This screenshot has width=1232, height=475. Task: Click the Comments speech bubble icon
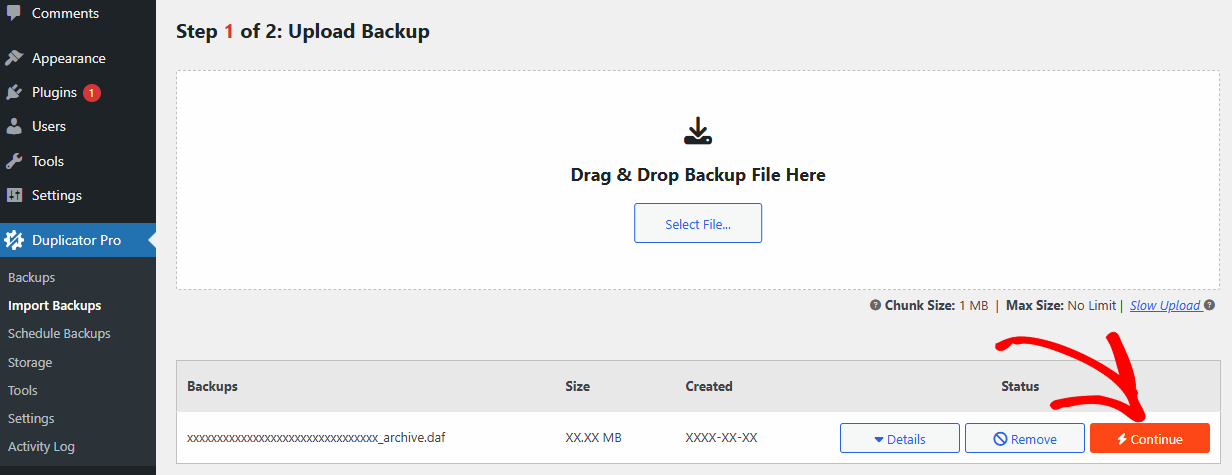(x=14, y=13)
